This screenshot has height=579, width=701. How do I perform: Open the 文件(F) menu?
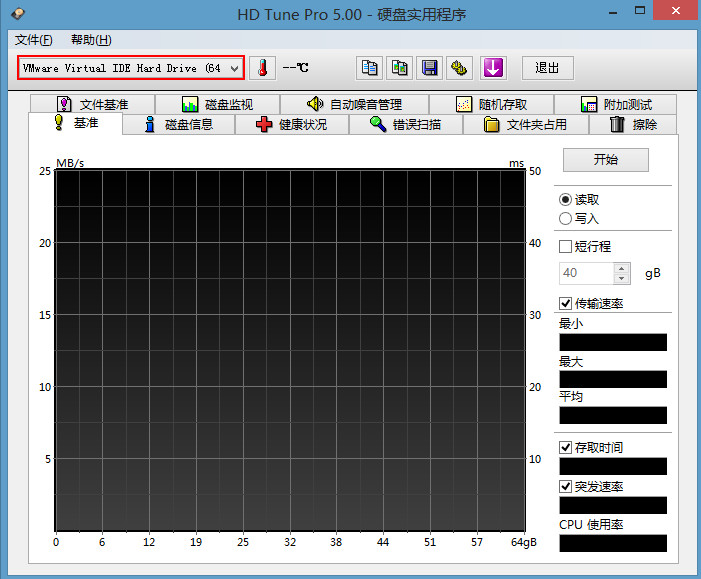(x=34, y=40)
